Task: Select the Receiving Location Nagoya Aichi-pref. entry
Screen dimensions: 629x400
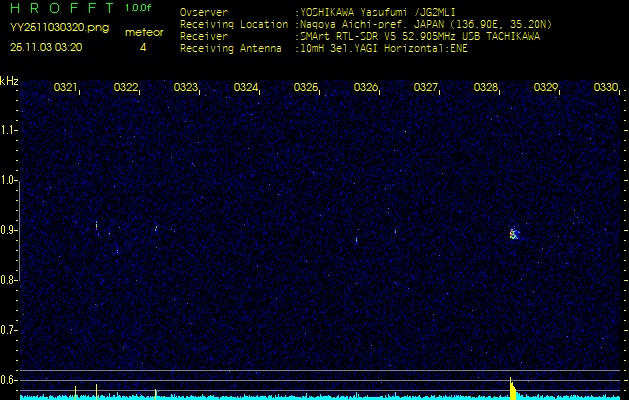Action: tap(366, 24)
